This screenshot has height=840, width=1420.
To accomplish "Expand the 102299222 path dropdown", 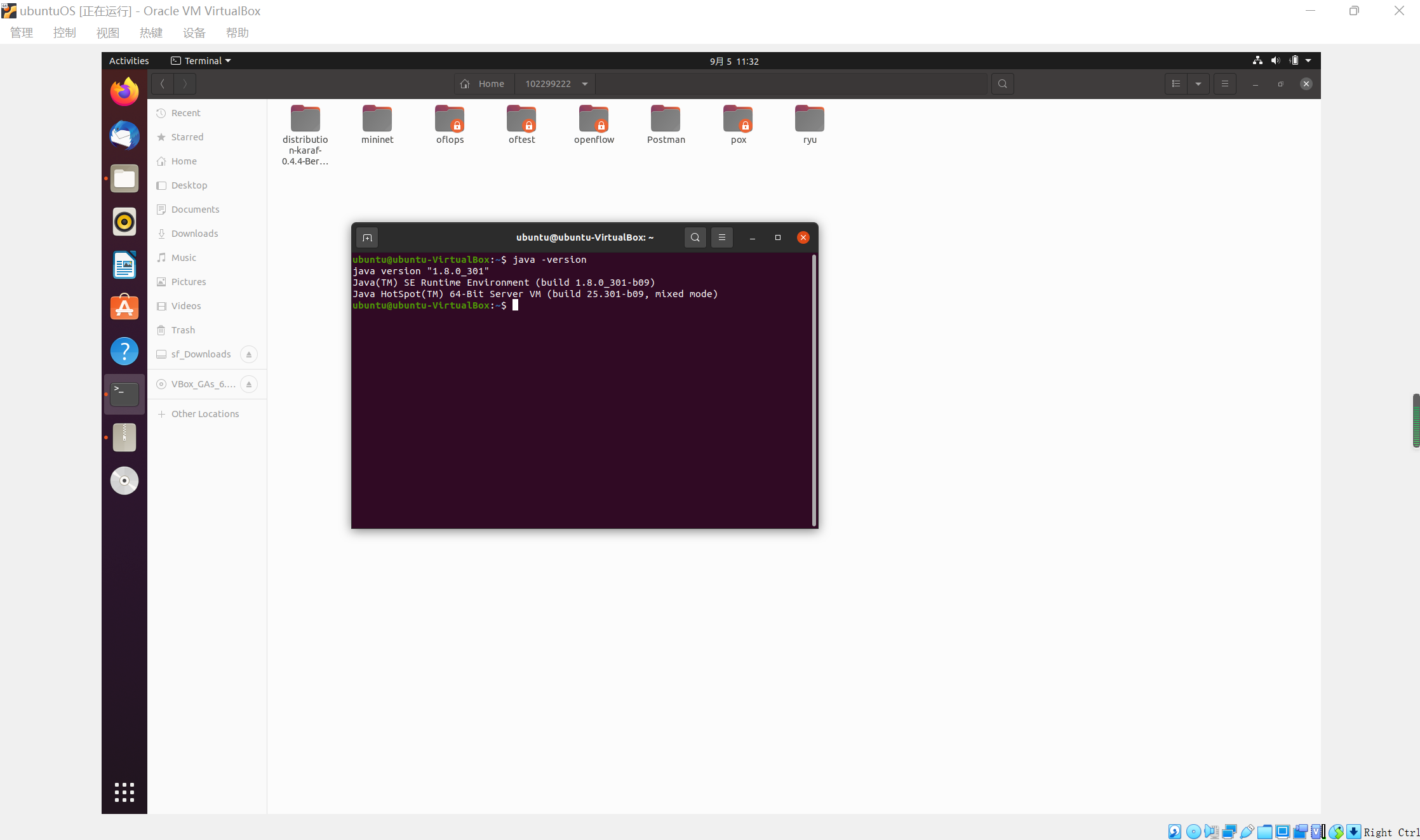I will [x=585, y=84].
